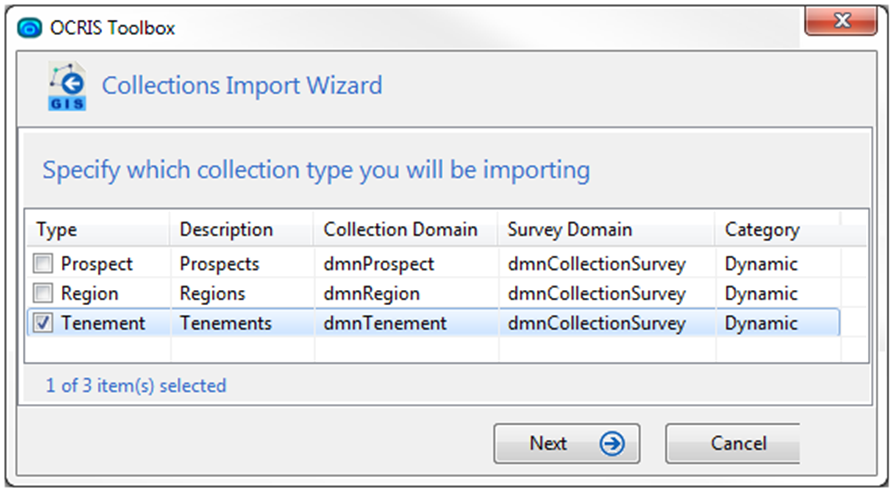Click the Survey Domain column header

click(x=606, y=229)
